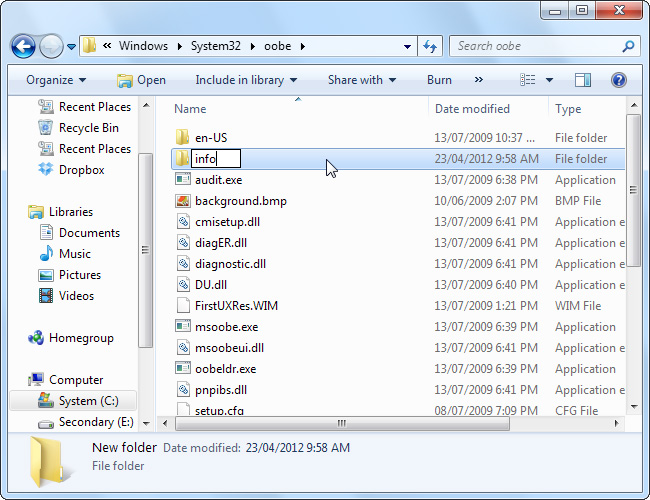The width and height of the screenshot is (650, 500).
Task: Click the Videos library icon
Action: coord(46,296)
